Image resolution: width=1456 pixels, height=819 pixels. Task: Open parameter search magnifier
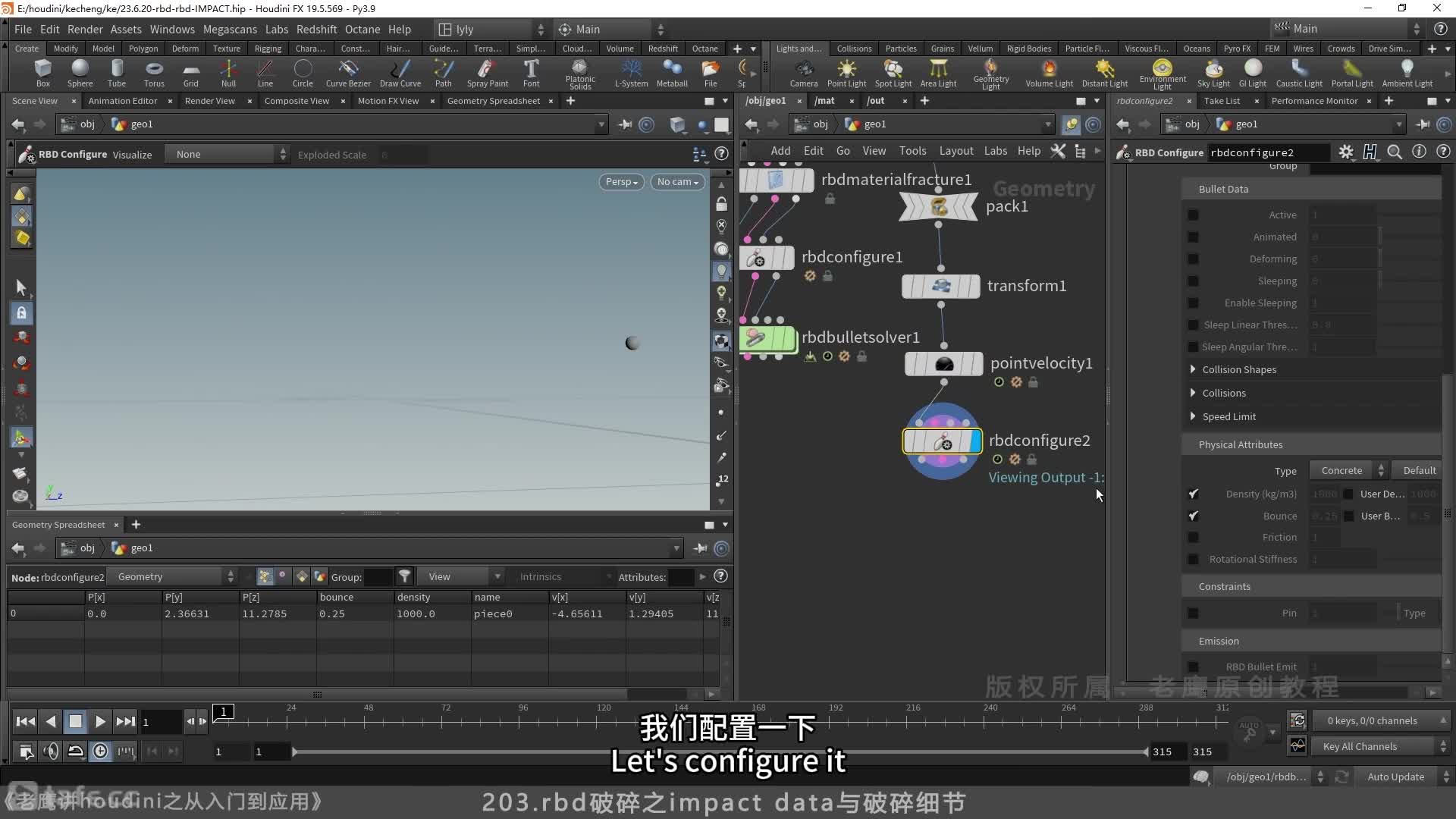[x=1394, y=152]
